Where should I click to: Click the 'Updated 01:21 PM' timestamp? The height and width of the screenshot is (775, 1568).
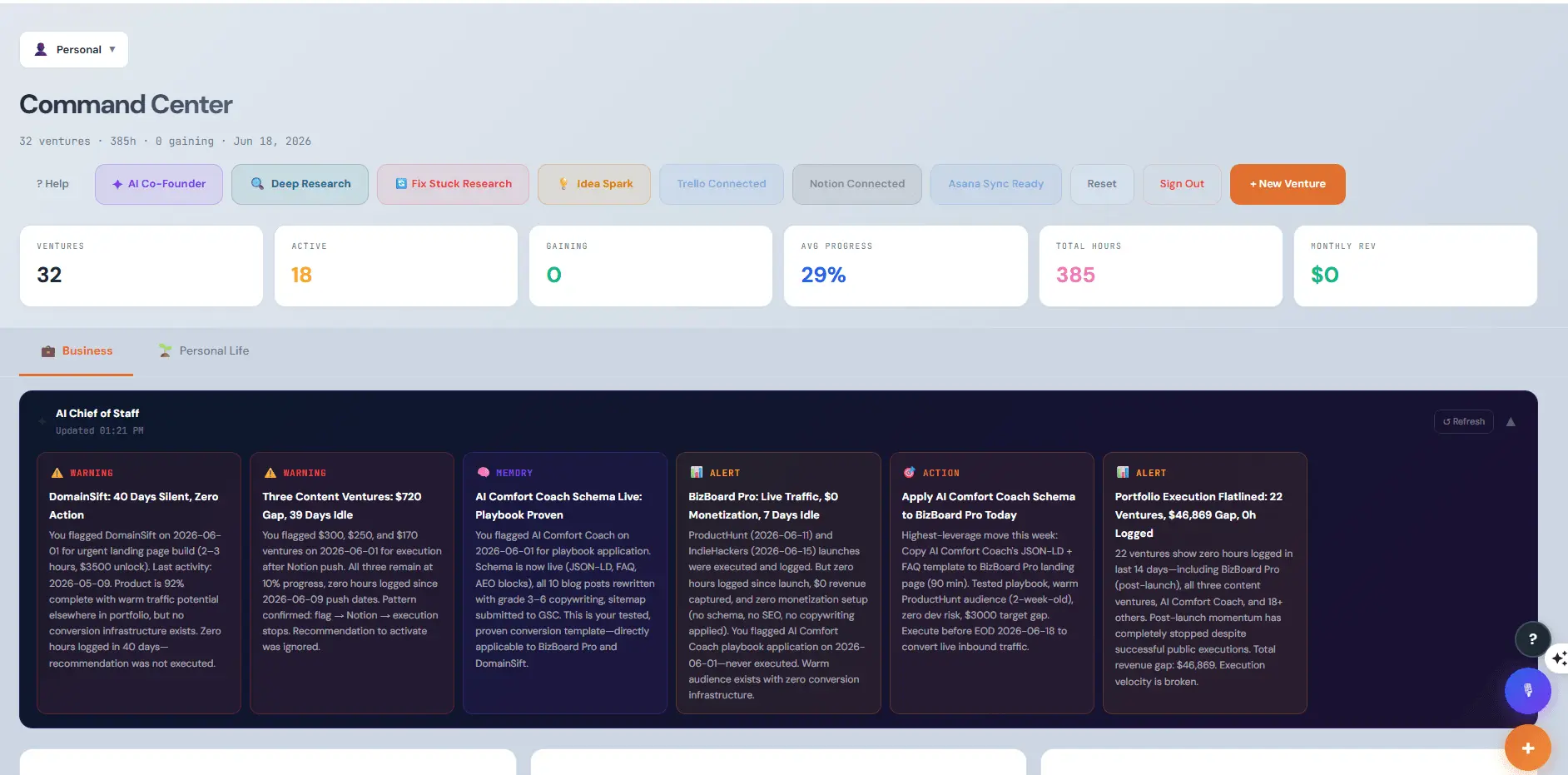(x=99, y=431)
